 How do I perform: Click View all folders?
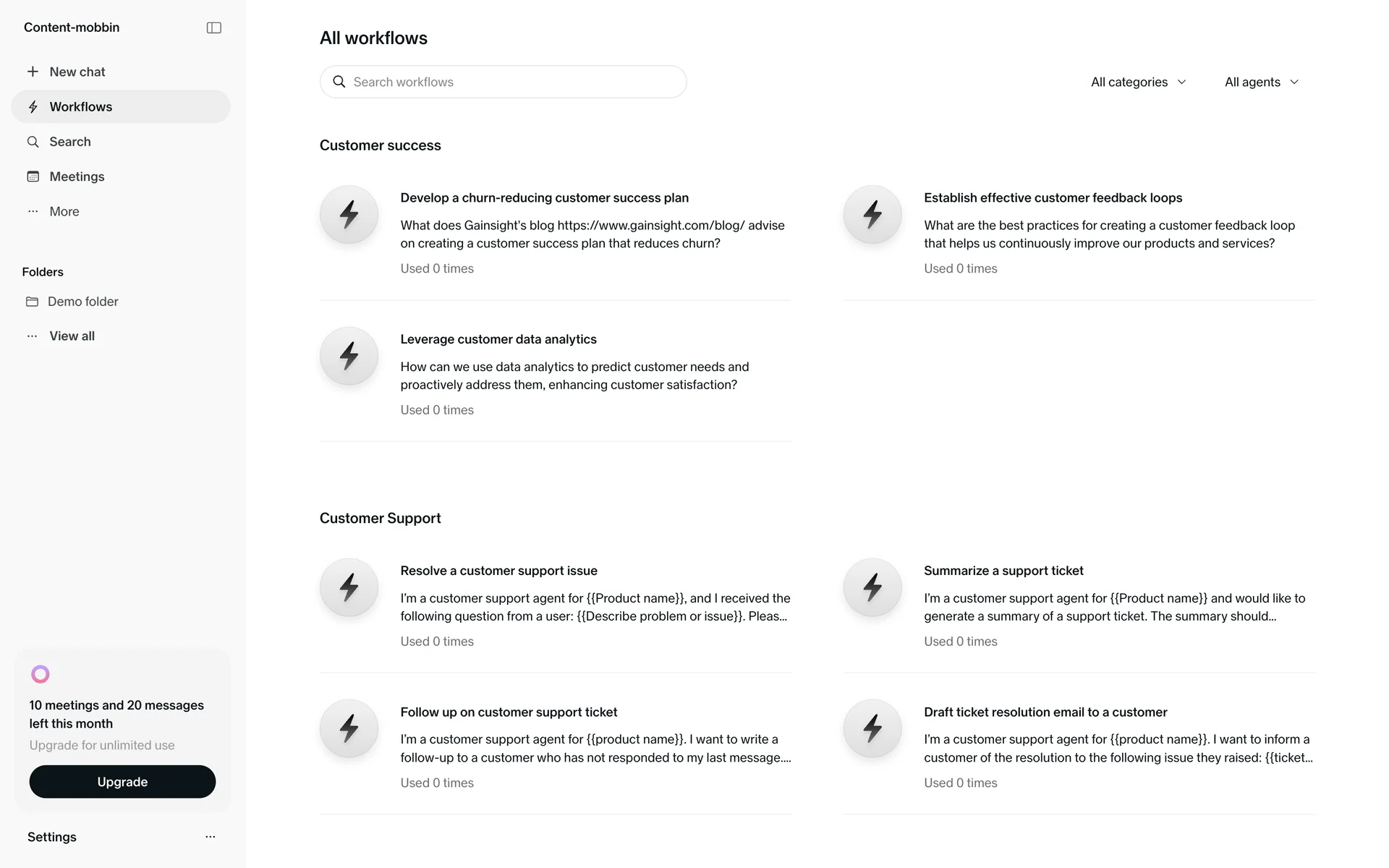[x=72, y=336]
